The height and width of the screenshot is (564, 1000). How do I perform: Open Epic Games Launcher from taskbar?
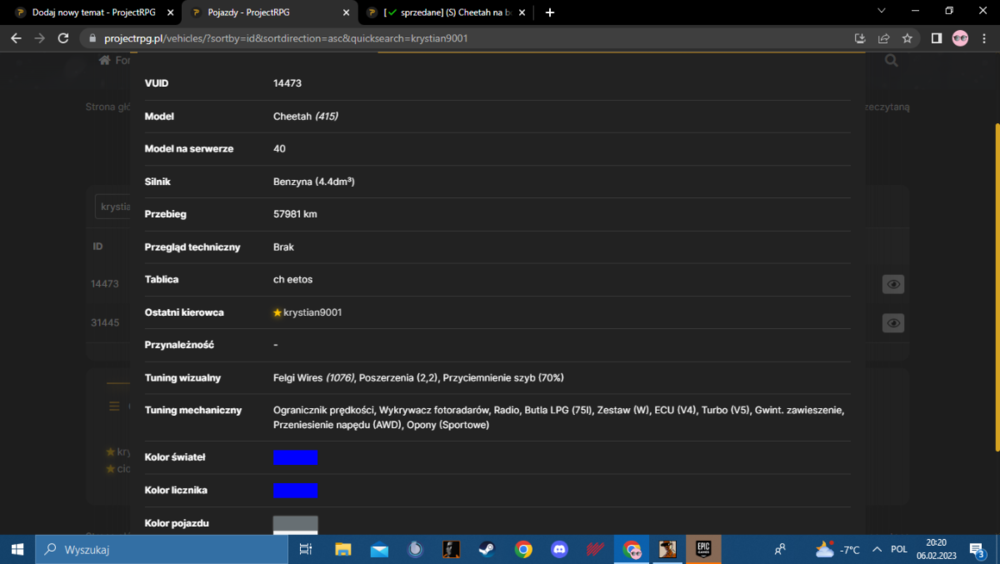click(703, 549)
